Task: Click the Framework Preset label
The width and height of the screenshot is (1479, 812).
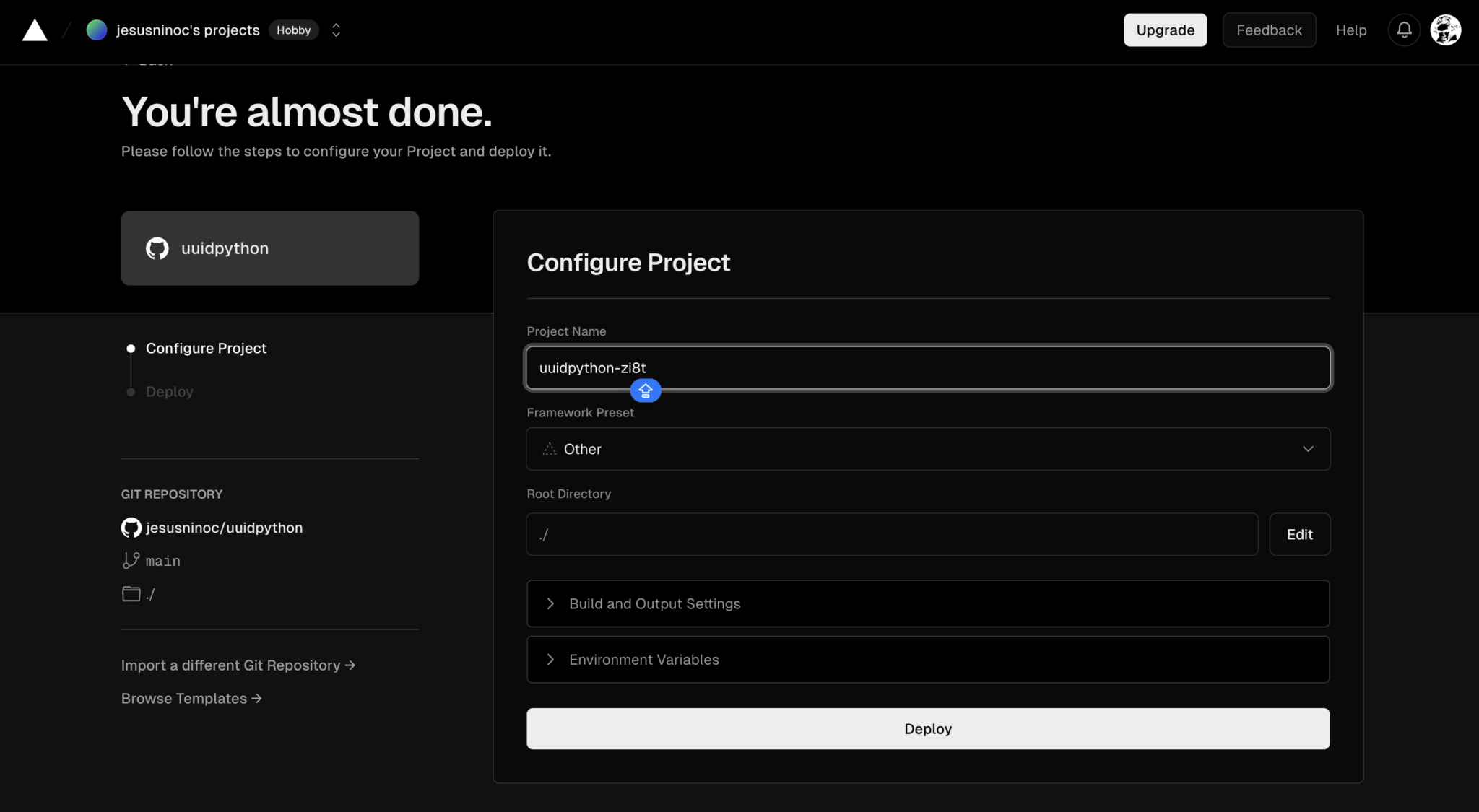Action: tap(581, 413)
